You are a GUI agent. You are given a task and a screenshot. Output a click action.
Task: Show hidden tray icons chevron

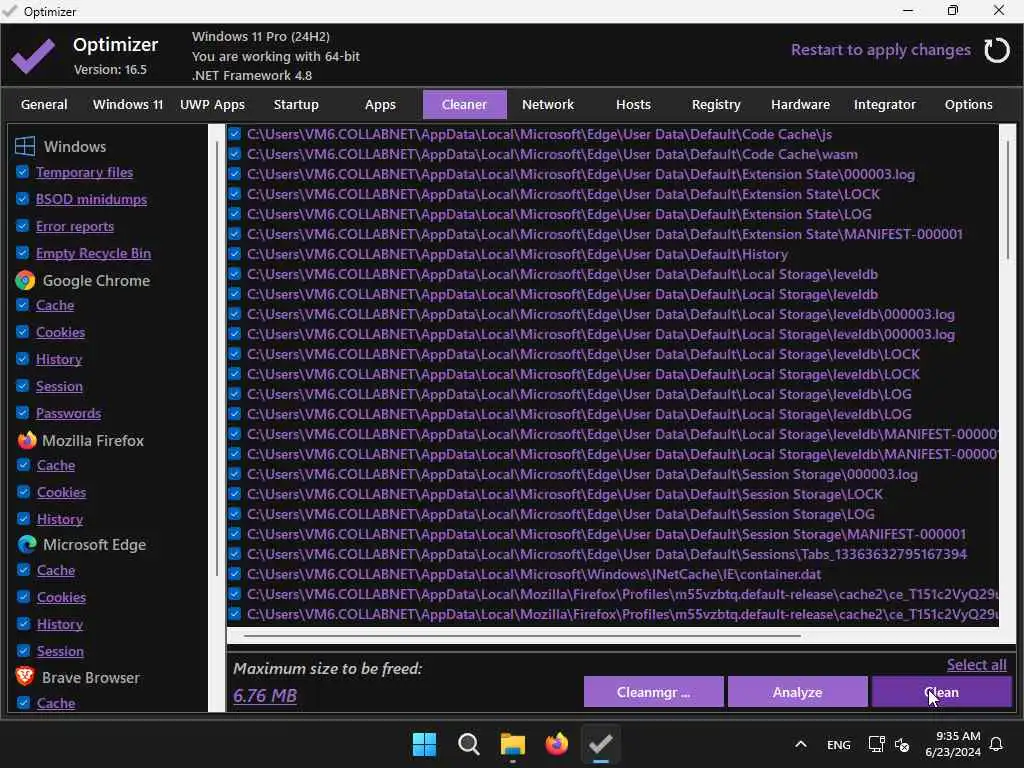pos(801,744)
